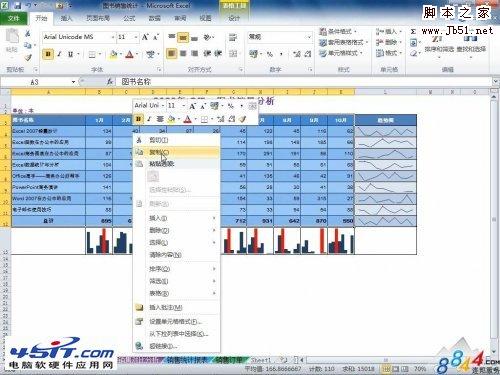Viewport: 500px width, 375px height.
Task: Click the fx Insert Function icon by formula bar
Action: tap(110, 82)
